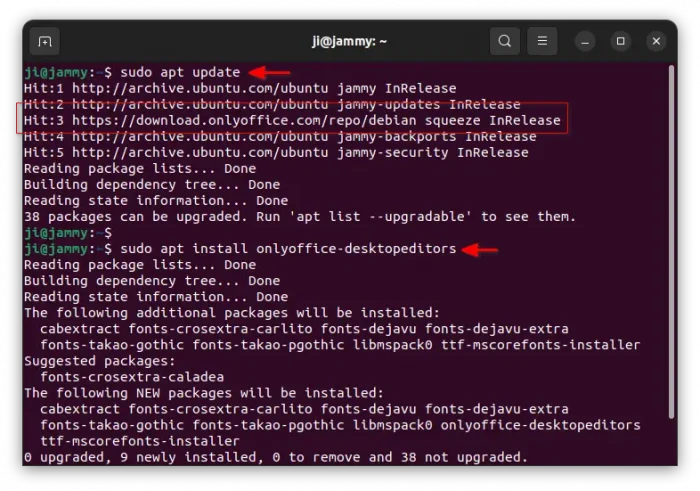Click the red arrow beside apt install

coord(480,249)
